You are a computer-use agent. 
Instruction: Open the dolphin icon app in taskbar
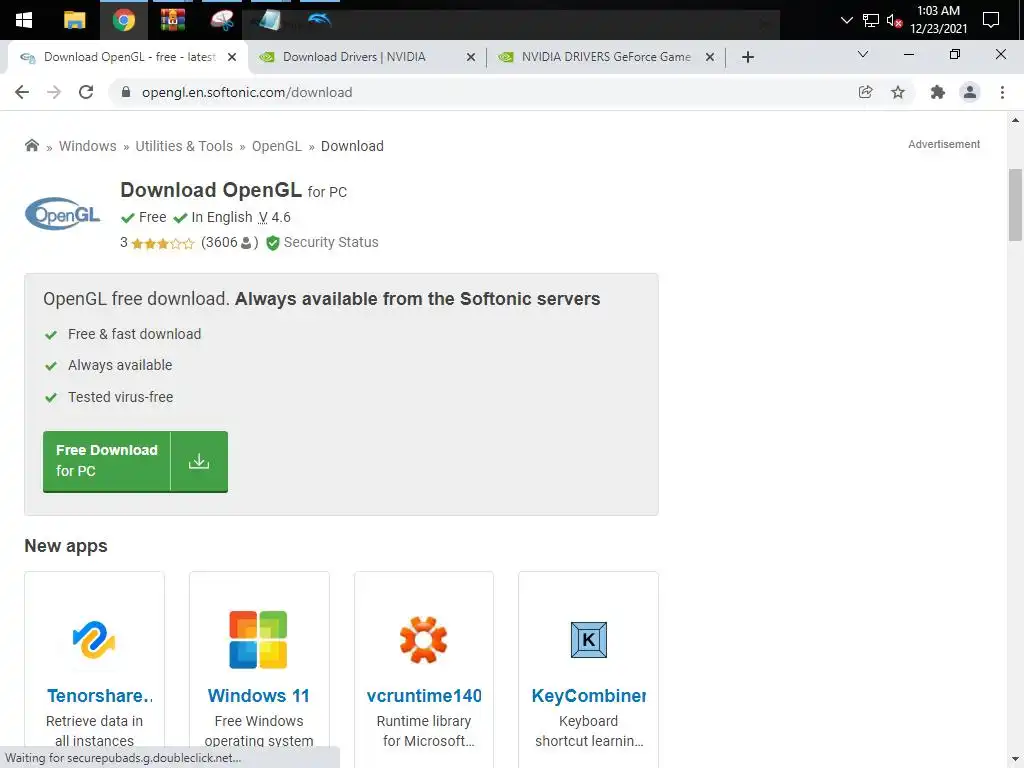[x=319, y=20]
